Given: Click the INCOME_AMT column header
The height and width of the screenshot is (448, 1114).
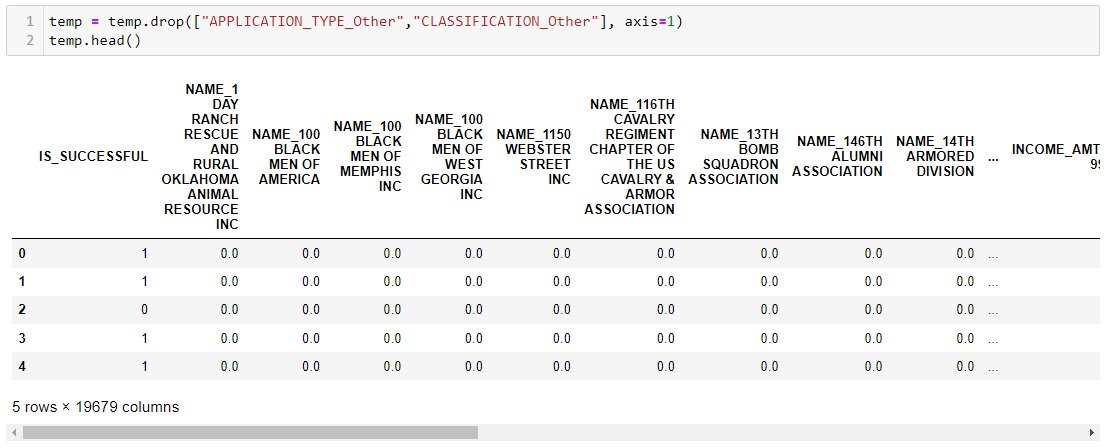Looking at the screenshot, I should [x=1055, y=157].
